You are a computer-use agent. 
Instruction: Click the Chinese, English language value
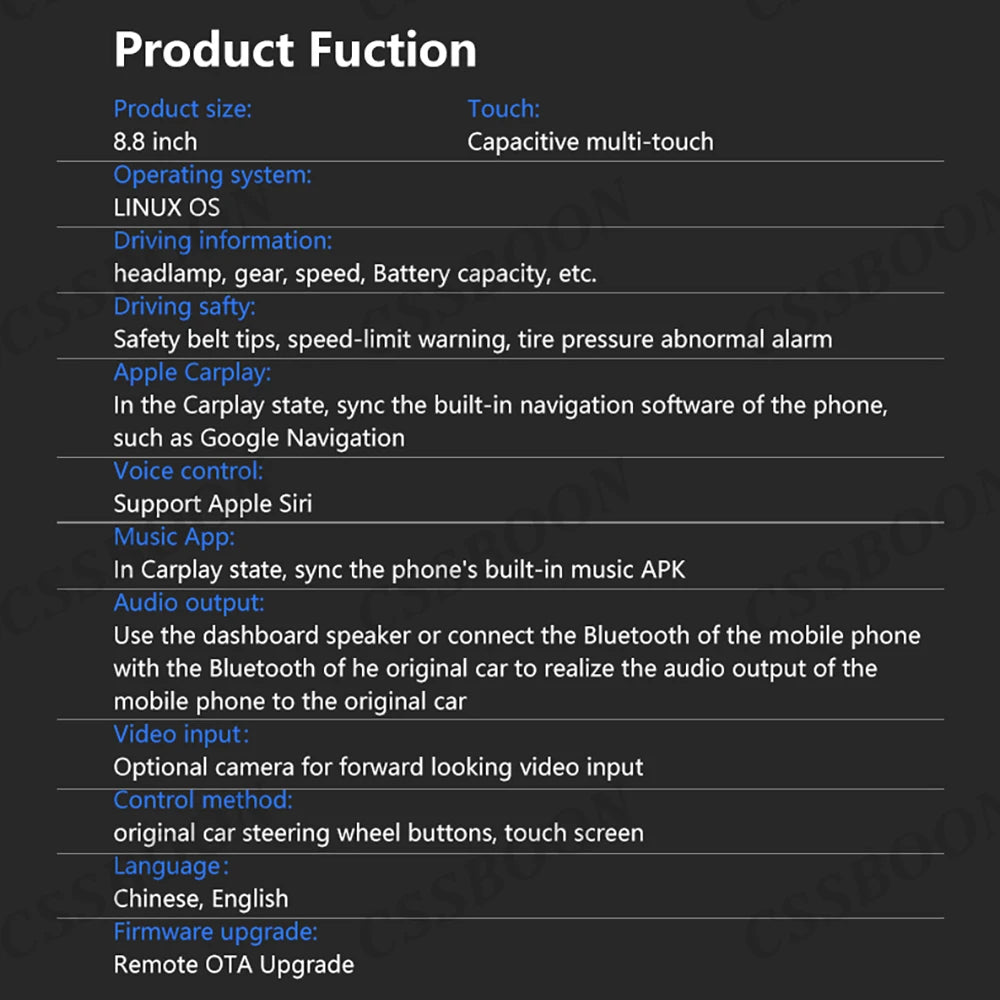(201, 899)
